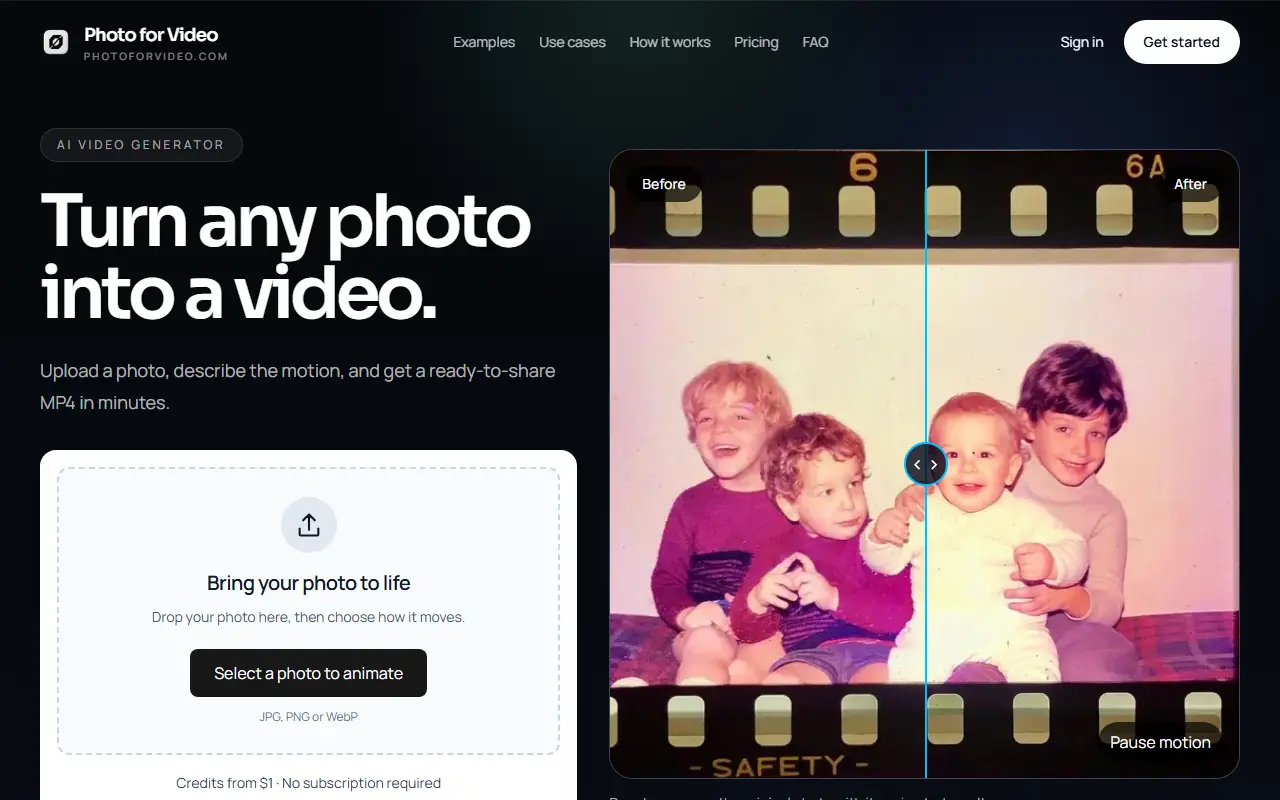Viewport: 1280px width, 800px height.
Task: Click the photo drop zone area
Action: [308, 611]
